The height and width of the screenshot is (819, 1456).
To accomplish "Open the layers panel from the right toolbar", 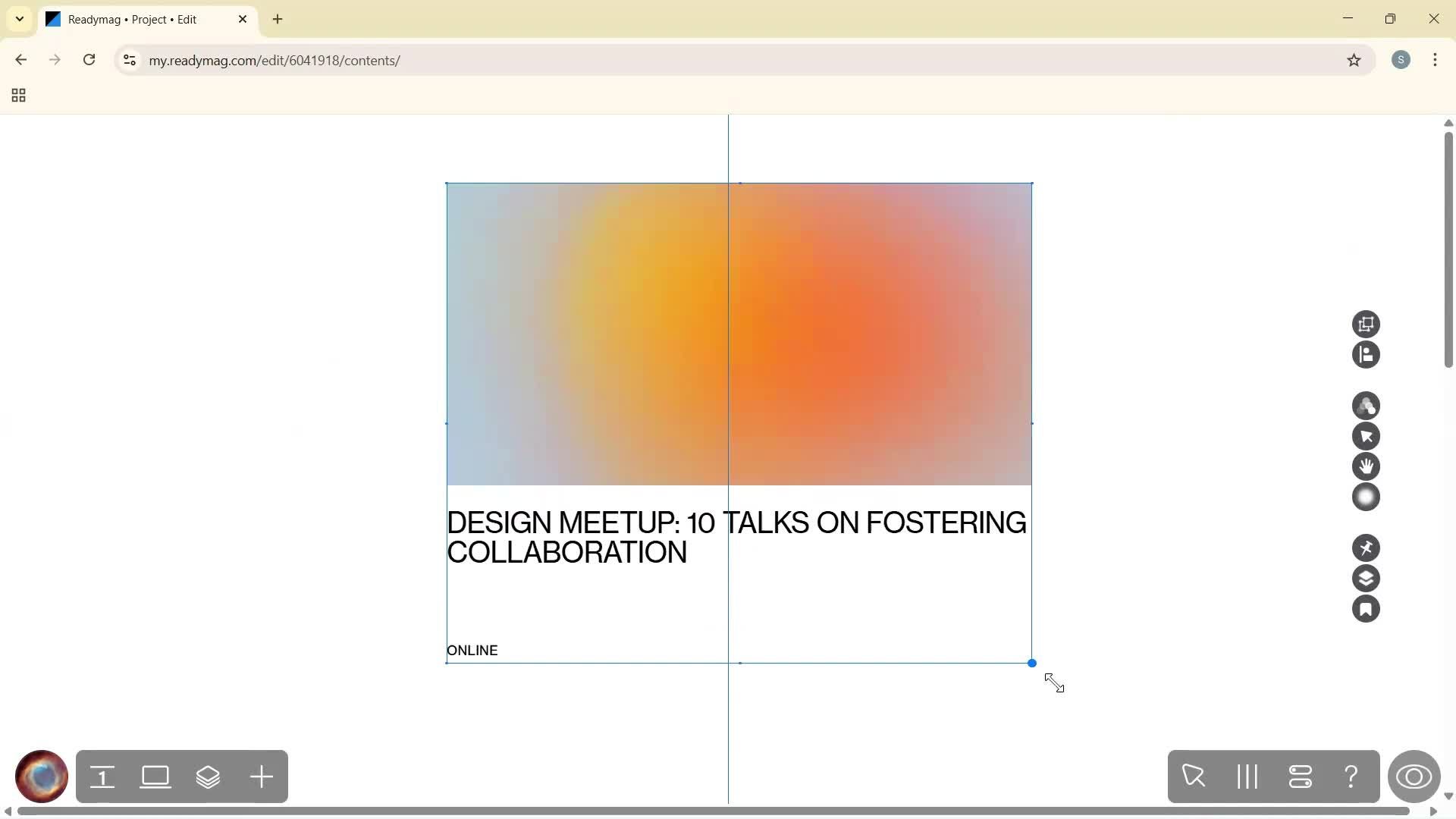I will pos(1367,579).
